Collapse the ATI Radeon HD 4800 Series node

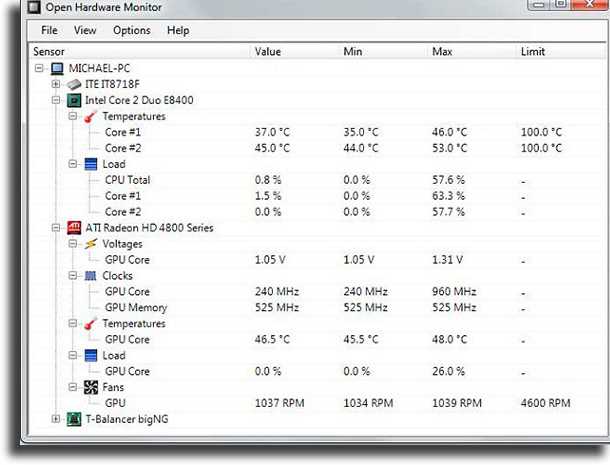[x=56, y=228]
